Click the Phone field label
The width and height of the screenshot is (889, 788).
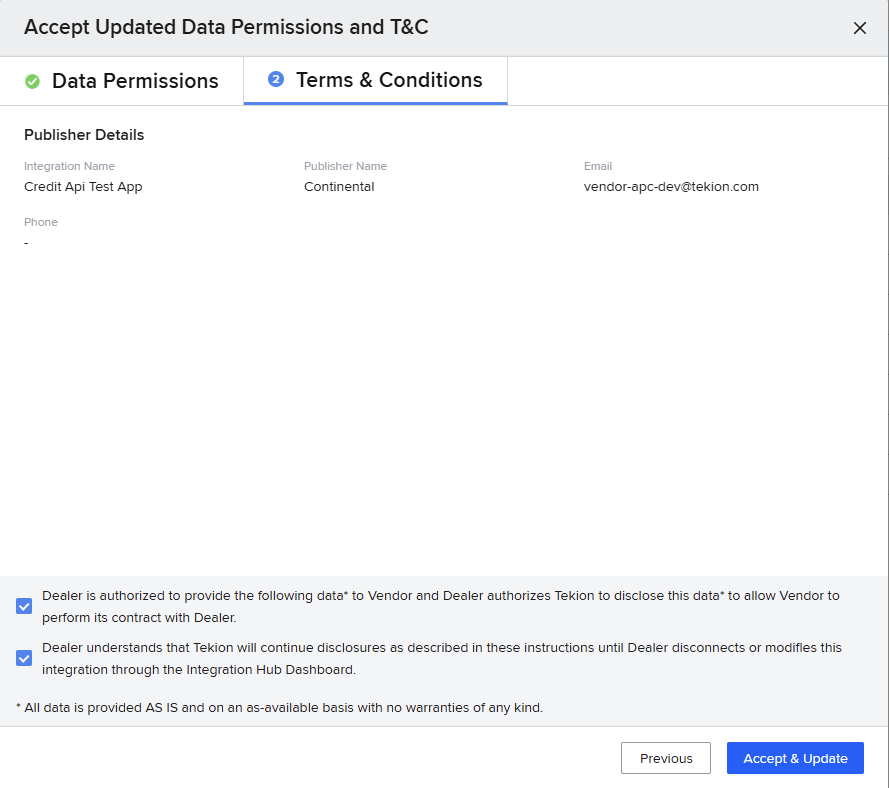41,222
